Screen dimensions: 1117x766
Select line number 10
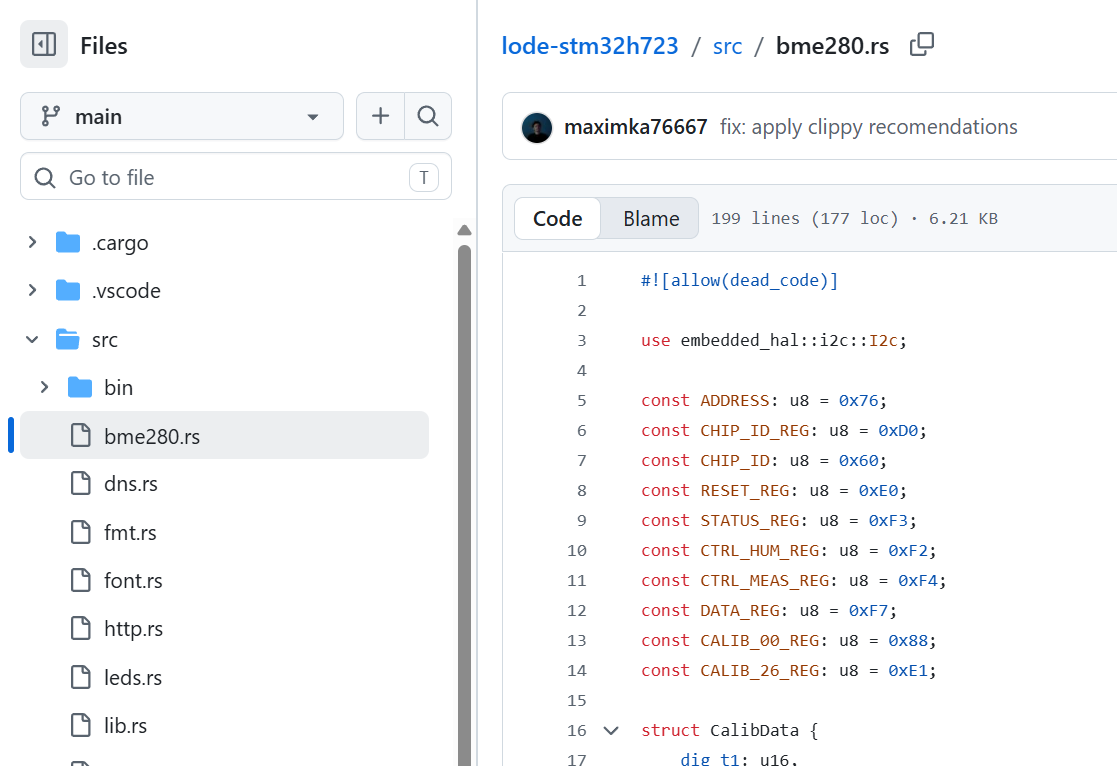[577, 550]
